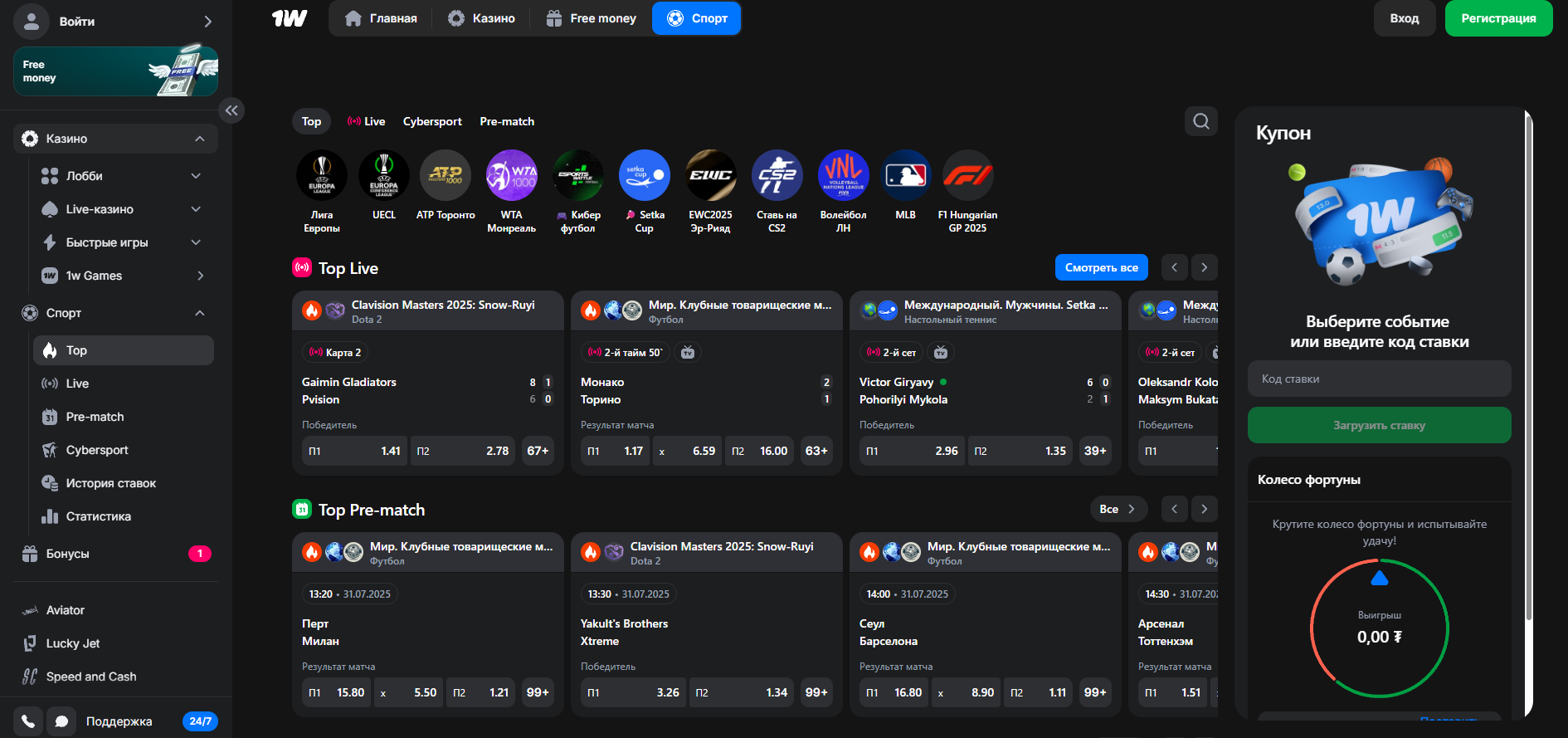
Task: Open the F1 Hungarian GP 2025 icon
Action: [968, 175]
